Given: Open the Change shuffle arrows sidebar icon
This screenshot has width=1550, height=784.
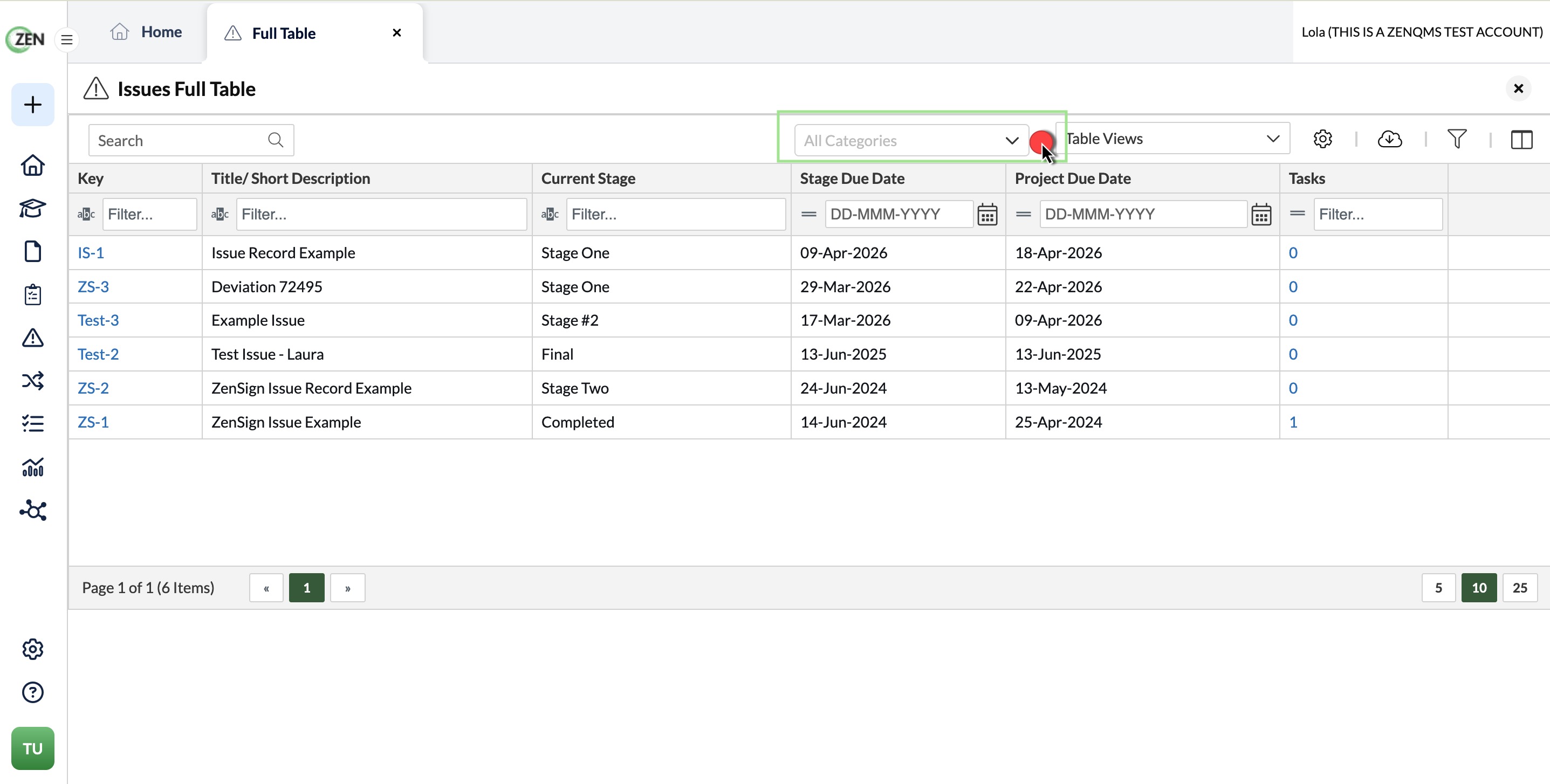Looking at the screenshot, I should tap(32, 381).
